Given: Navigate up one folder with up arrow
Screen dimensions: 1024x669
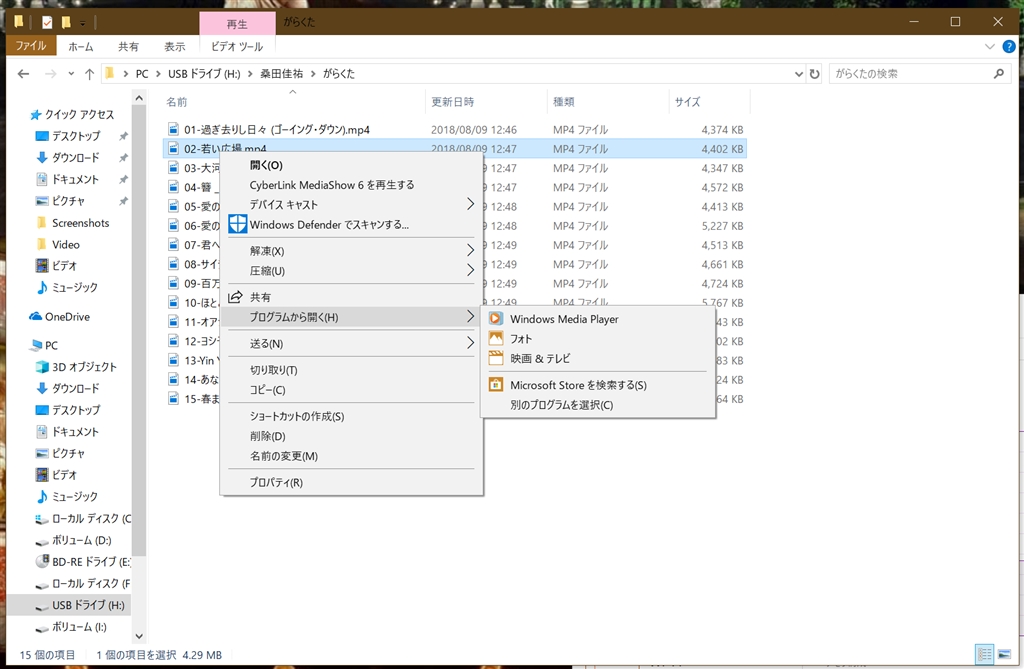Looking at the screenshot, I should 89,74.
